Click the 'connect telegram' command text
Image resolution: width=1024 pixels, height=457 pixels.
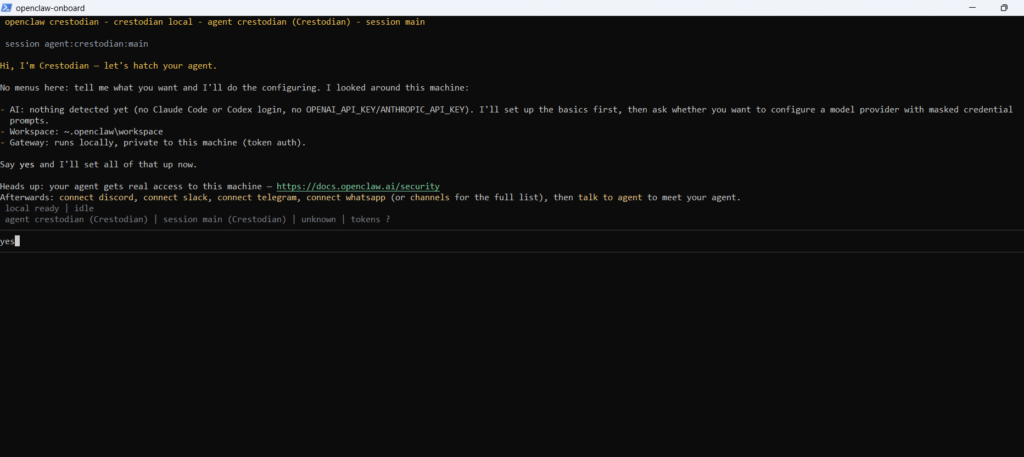click(257, 197)
